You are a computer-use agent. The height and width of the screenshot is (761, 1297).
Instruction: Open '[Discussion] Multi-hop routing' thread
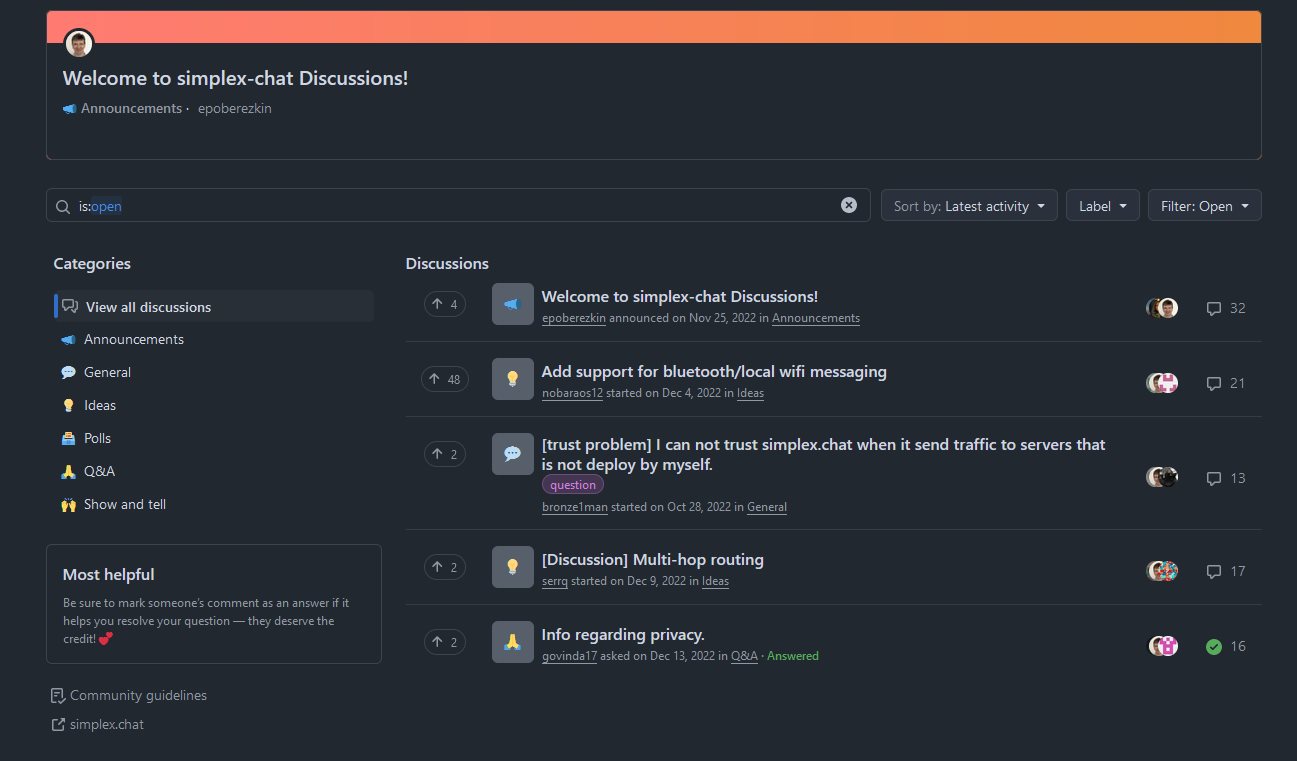pos(652,559)
